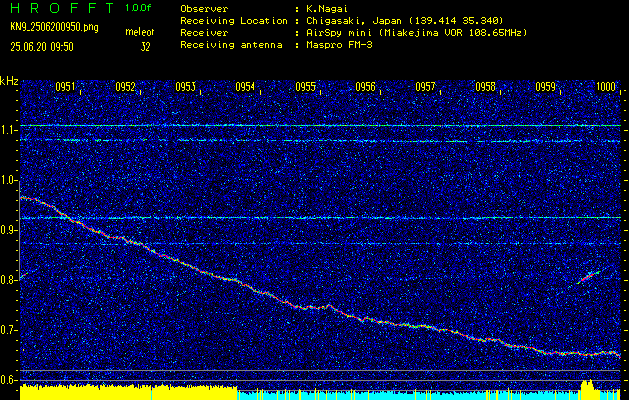629x400 pixels.
Task: Click the 0.6 frequency axis label
Action: coord(8,380)
